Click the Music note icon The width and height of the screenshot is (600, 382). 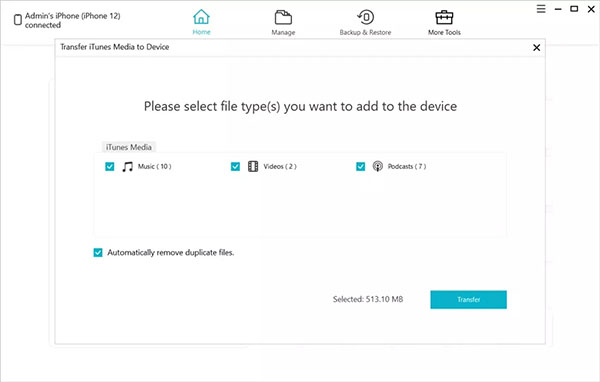click(x=127, y=167)
